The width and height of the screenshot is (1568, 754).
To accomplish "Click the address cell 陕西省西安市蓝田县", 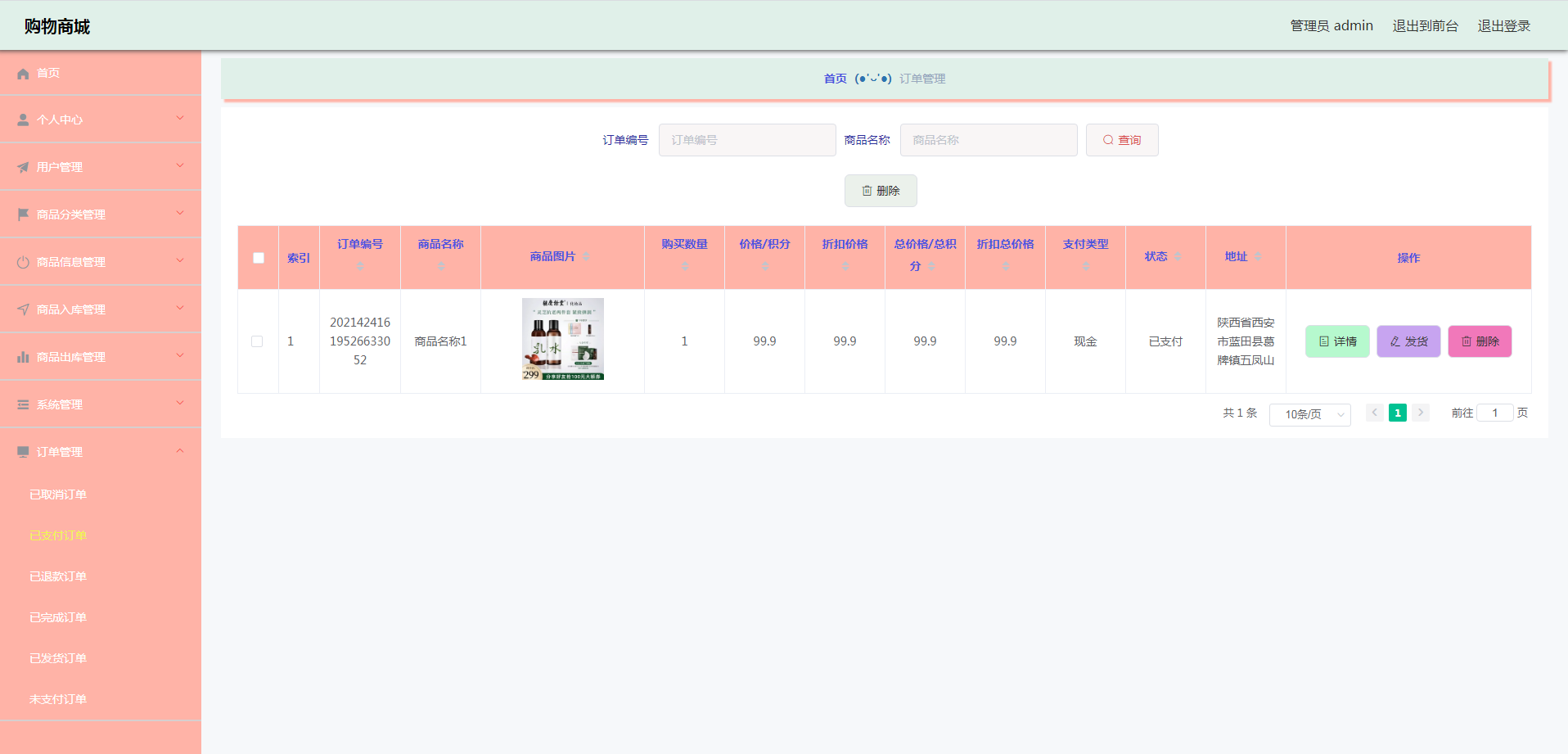I will pos(1246,341).
